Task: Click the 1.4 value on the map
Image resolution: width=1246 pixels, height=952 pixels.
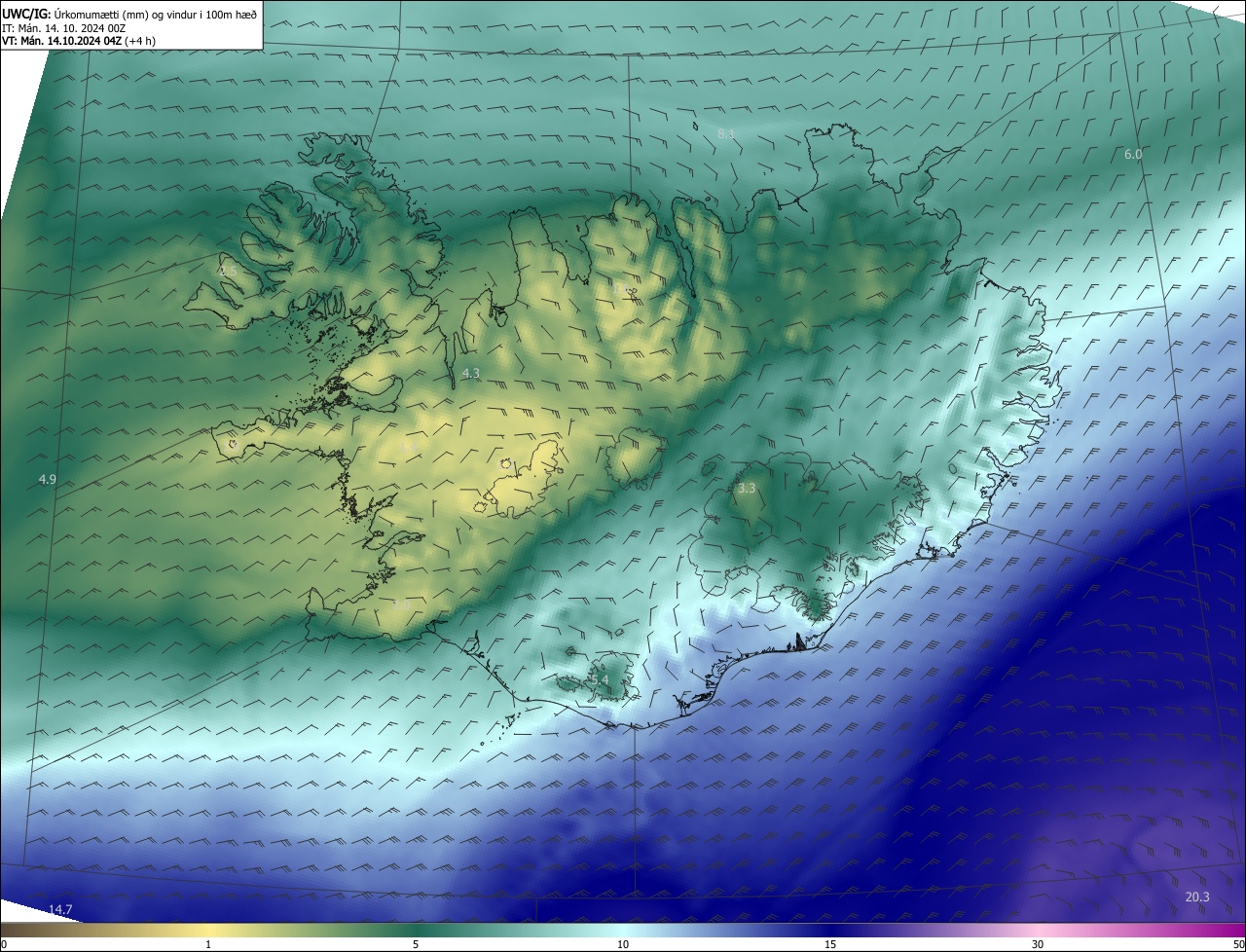Action: pos(410,447)
